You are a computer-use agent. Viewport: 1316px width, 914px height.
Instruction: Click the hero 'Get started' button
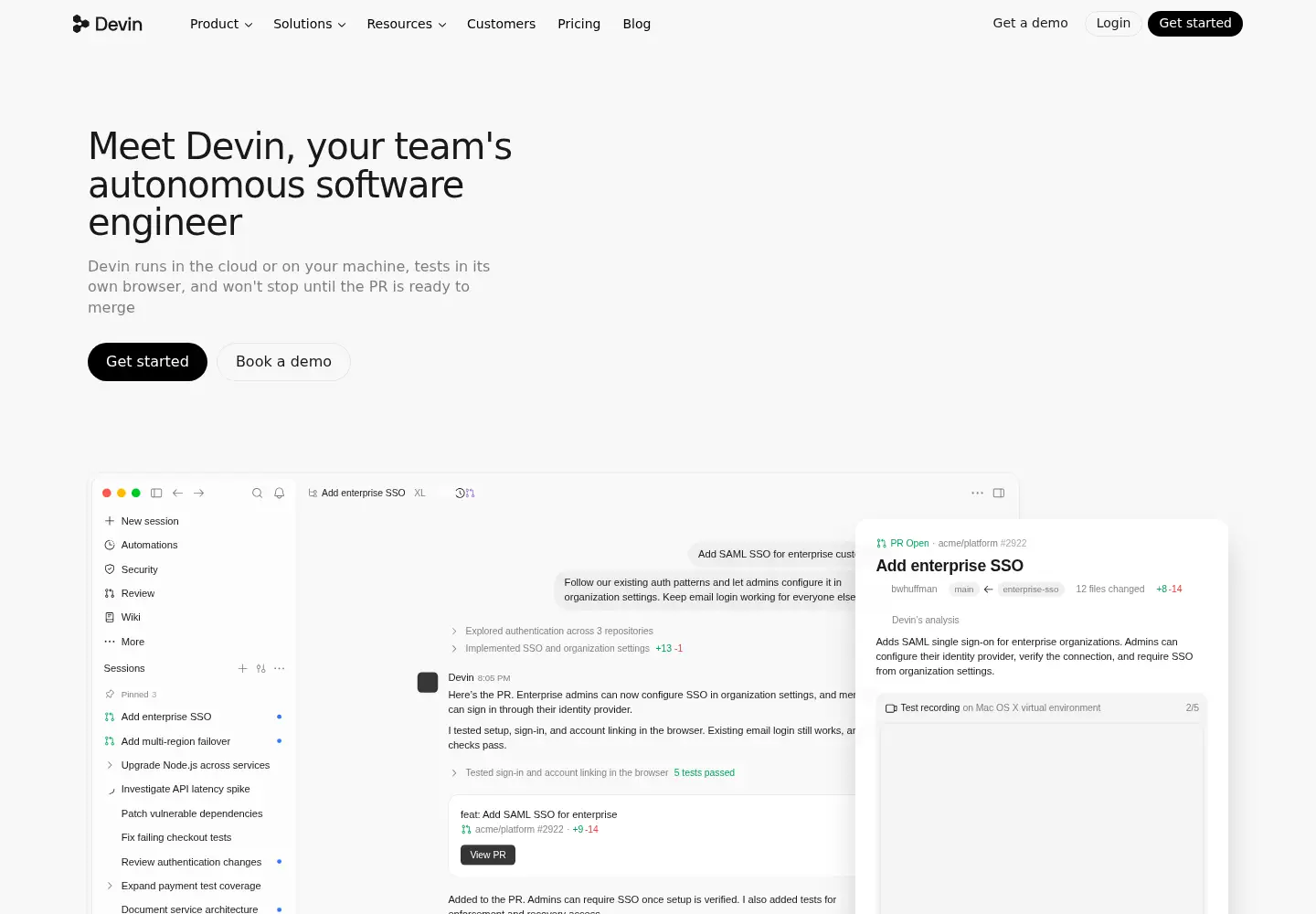click(147, 362)
